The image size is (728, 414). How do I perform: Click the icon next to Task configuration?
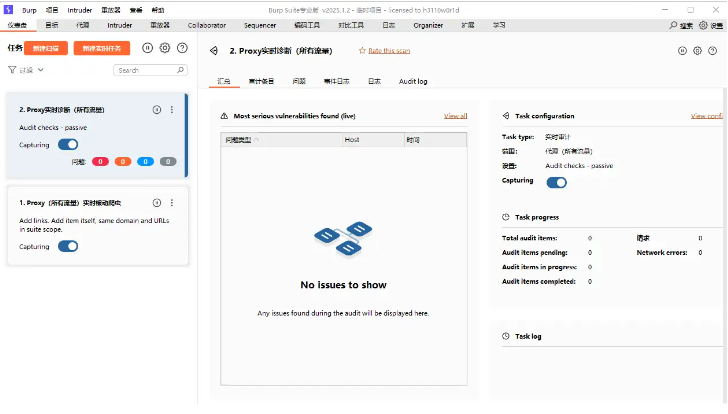pos(506,116)
